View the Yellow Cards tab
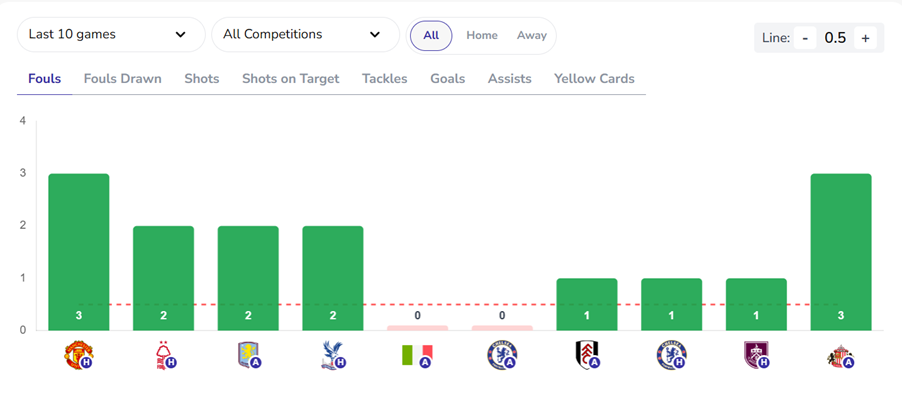The height and width of the screenshot is (401, 902). coord(594,79)
